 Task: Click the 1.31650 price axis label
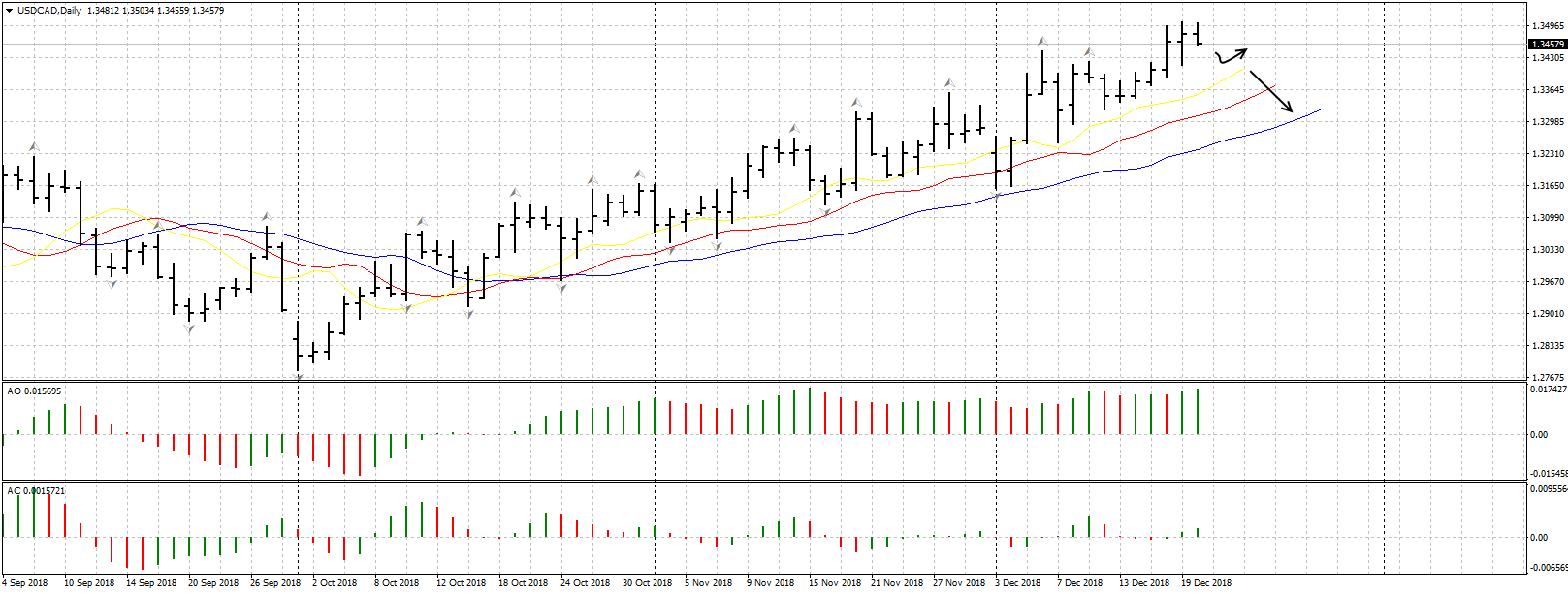coord(1546,186)
